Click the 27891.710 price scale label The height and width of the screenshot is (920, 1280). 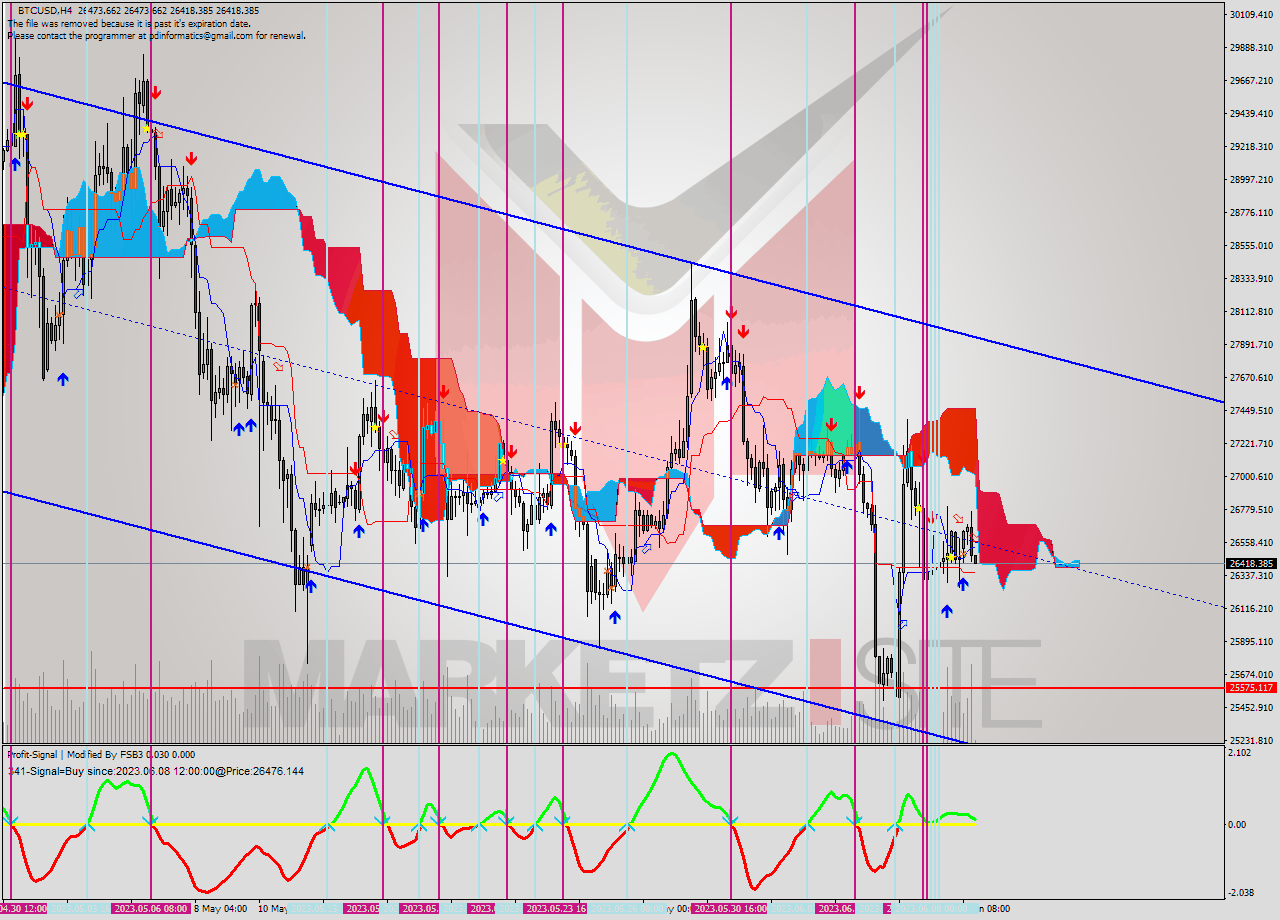click(x=1251, y=344)
